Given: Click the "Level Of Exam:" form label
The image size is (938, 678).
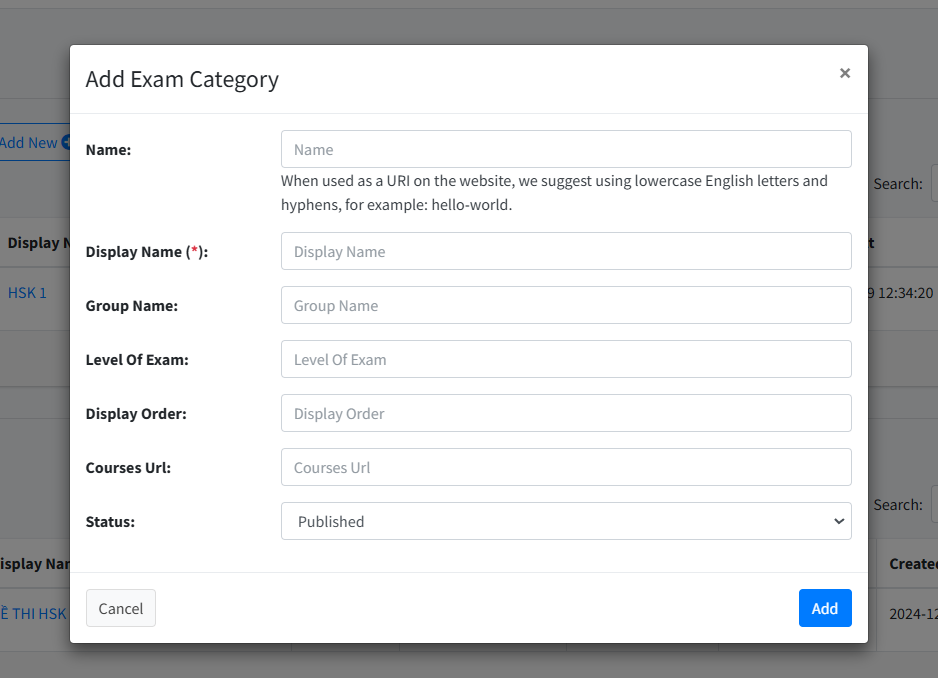Looking at the screenshot, I should 137,360.
